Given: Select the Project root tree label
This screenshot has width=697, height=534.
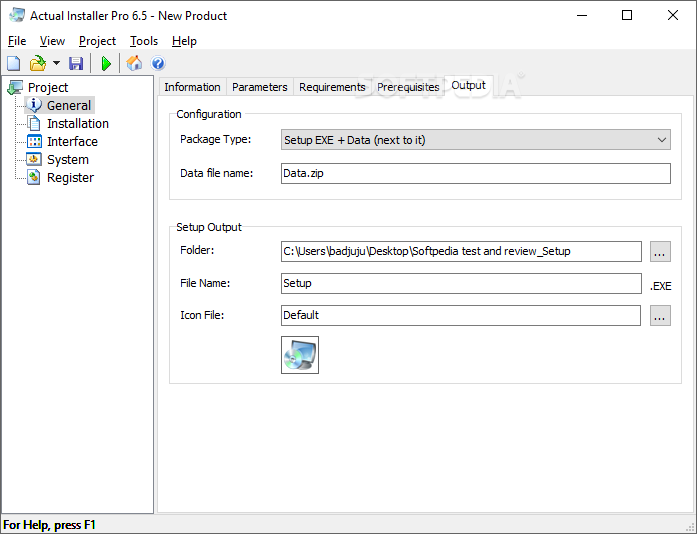Looking at the screenshot, I should point(48,88).
